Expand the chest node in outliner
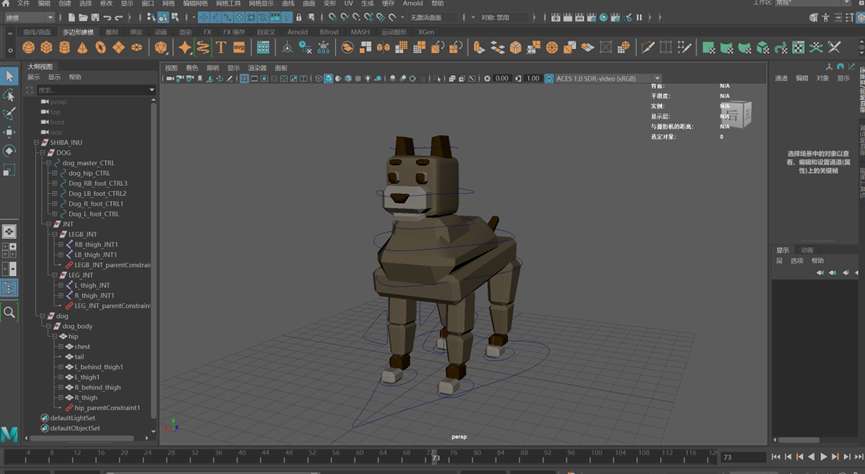The width and height of the screenshot is (865, 474). 61,347
